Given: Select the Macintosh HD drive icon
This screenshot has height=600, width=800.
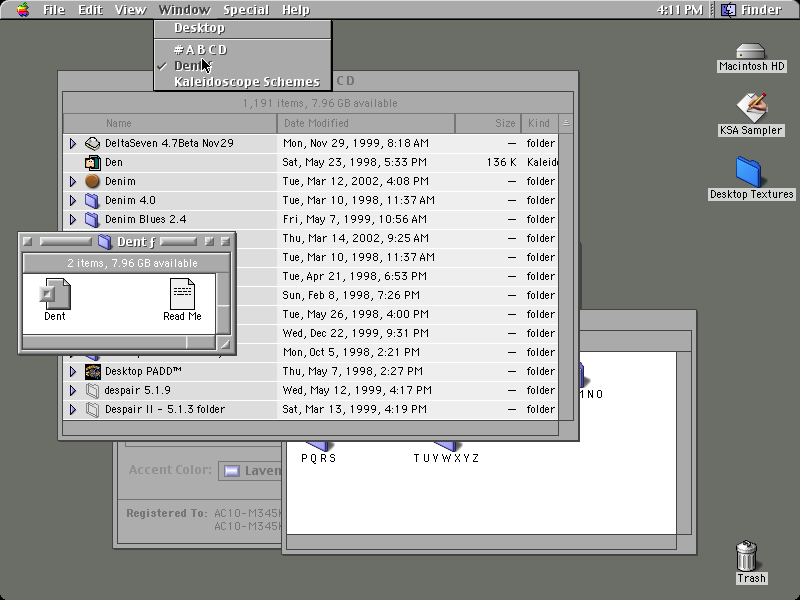Looking at the screenshot, I should (x=751, y=52).
